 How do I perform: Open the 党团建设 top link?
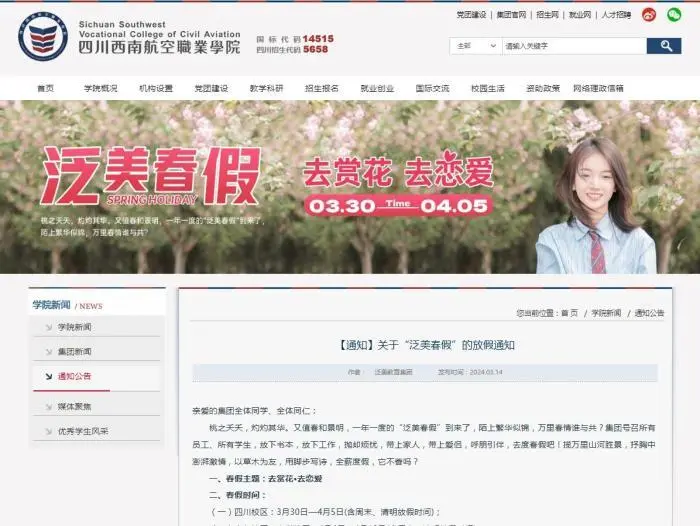coord(471,15)
